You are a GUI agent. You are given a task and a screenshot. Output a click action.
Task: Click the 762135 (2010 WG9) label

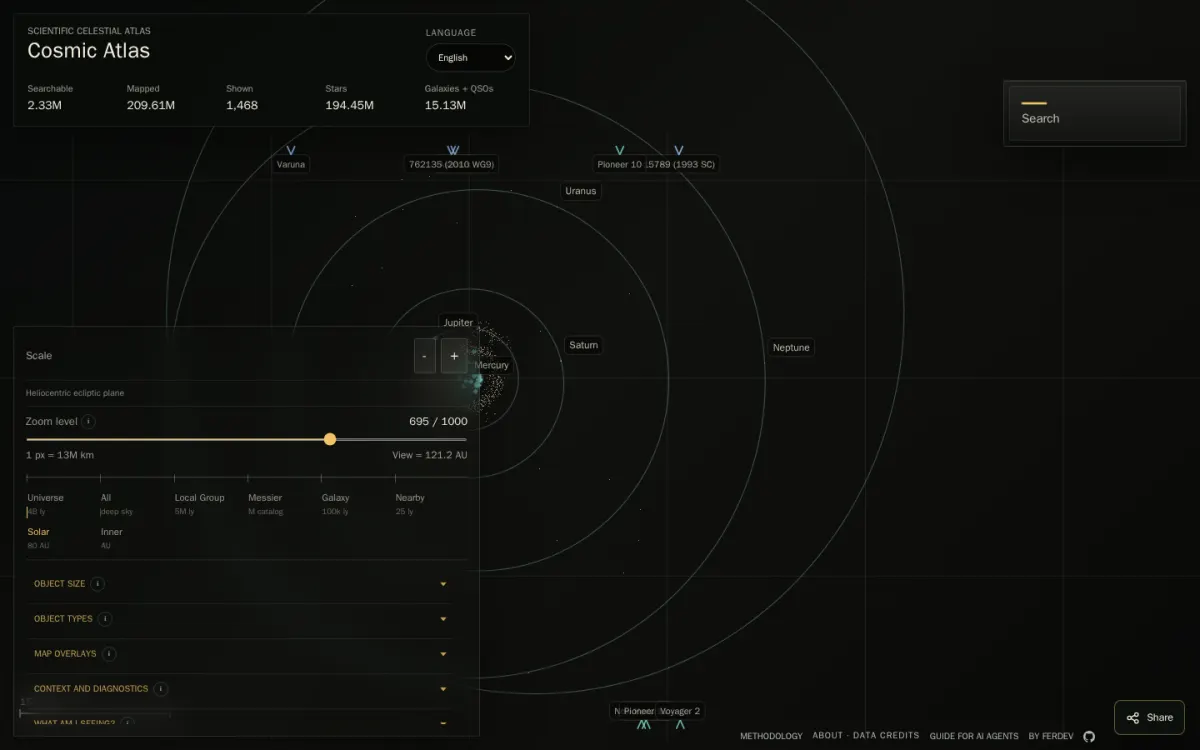click(452, 164)
